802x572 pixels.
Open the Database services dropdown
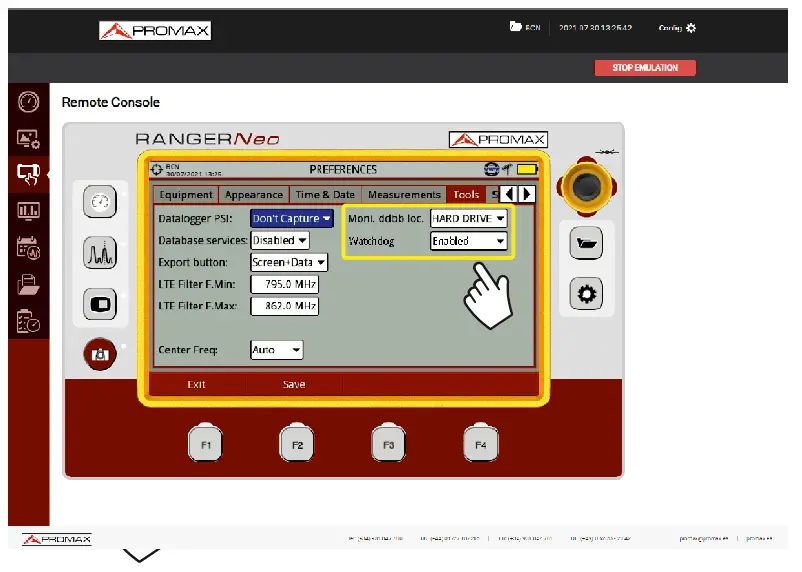(x=280, y=240)
